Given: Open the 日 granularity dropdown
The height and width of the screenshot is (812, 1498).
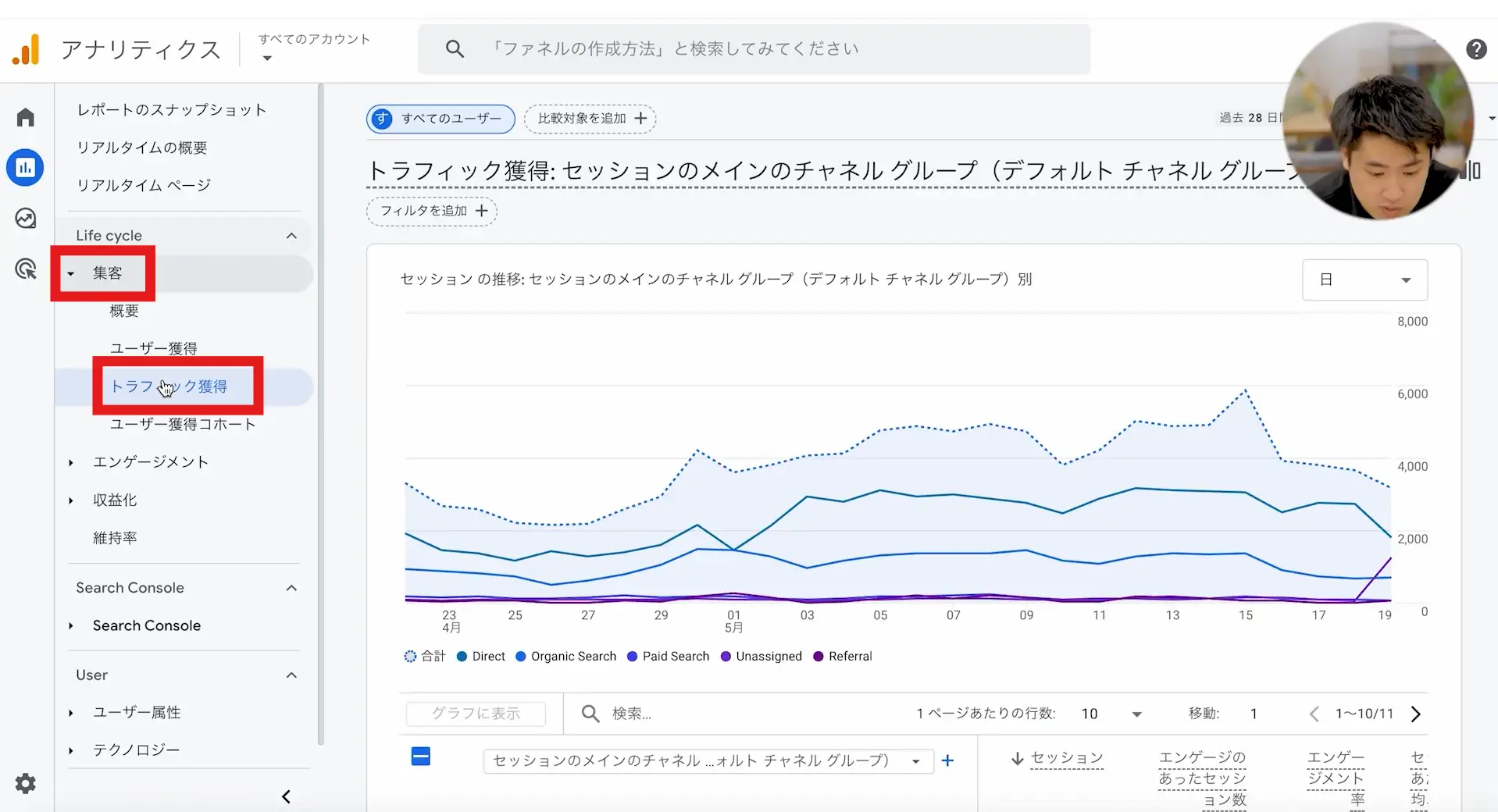Looking at the screenshot, I should [x=1364, y=280].
